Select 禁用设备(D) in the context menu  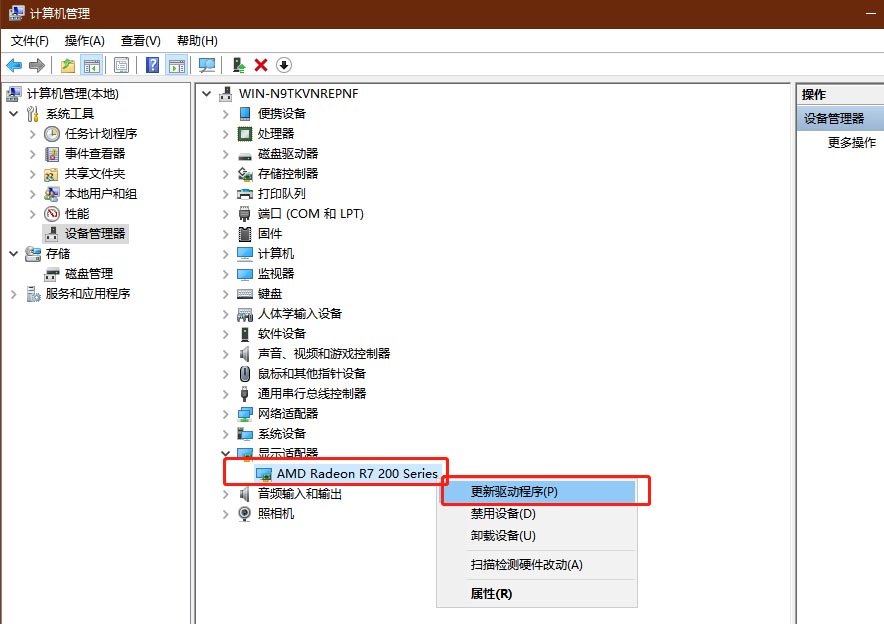tap(503, 514)
